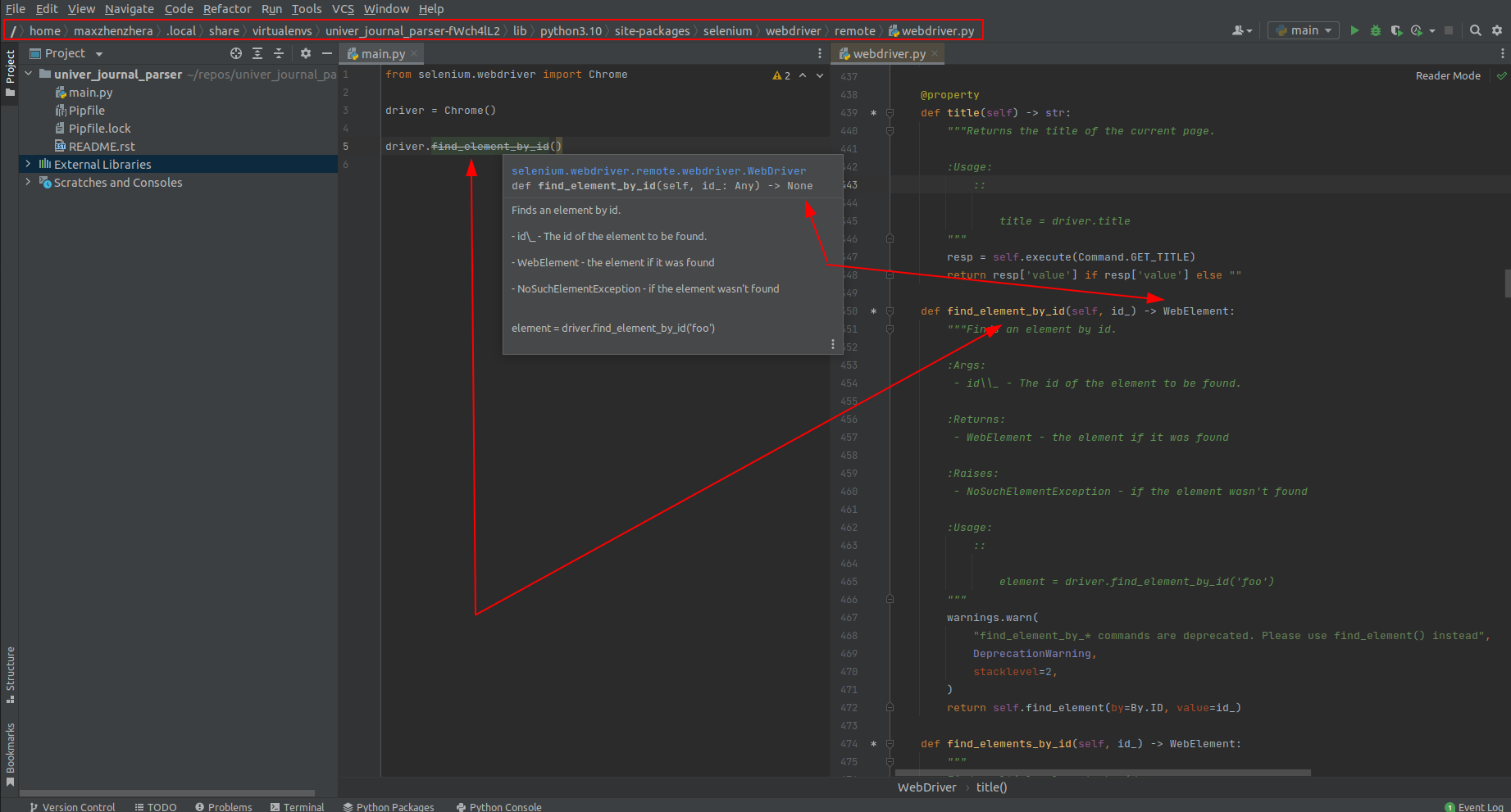
Task: Collapse the univer_journal_parser root folder
Action: click(29, 74)
